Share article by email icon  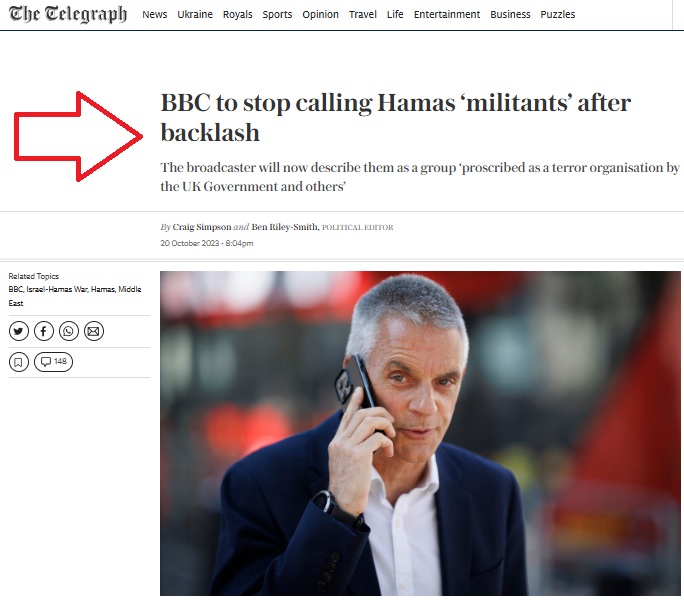click(x=93, y=331)
